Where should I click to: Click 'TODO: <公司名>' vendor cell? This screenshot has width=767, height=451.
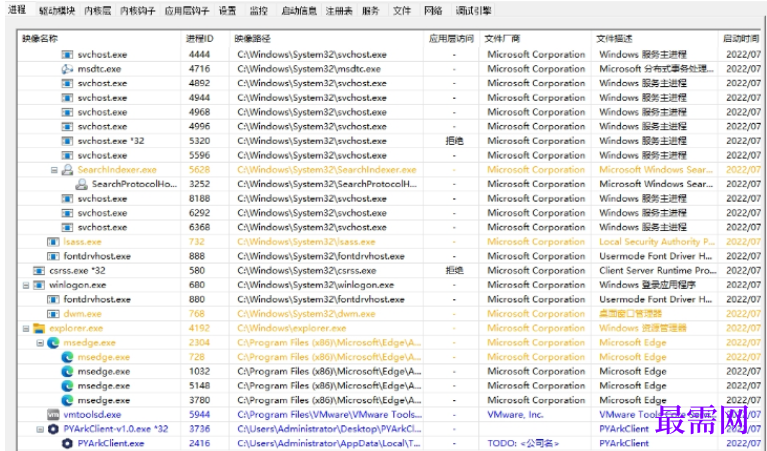pos(523,444)
